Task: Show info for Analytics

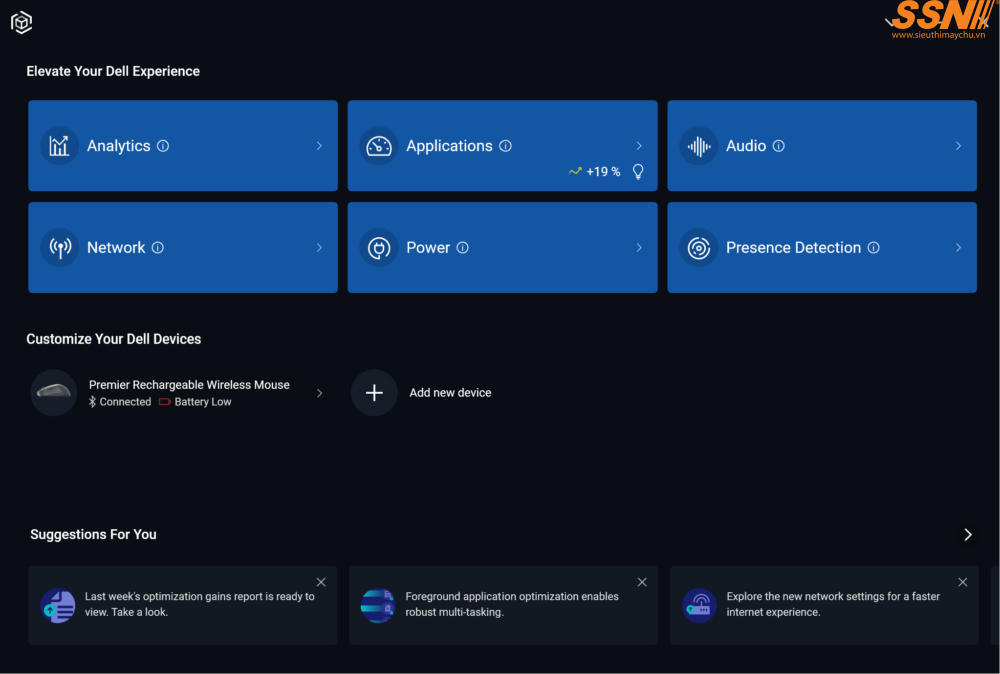Action: coord(163,146)
